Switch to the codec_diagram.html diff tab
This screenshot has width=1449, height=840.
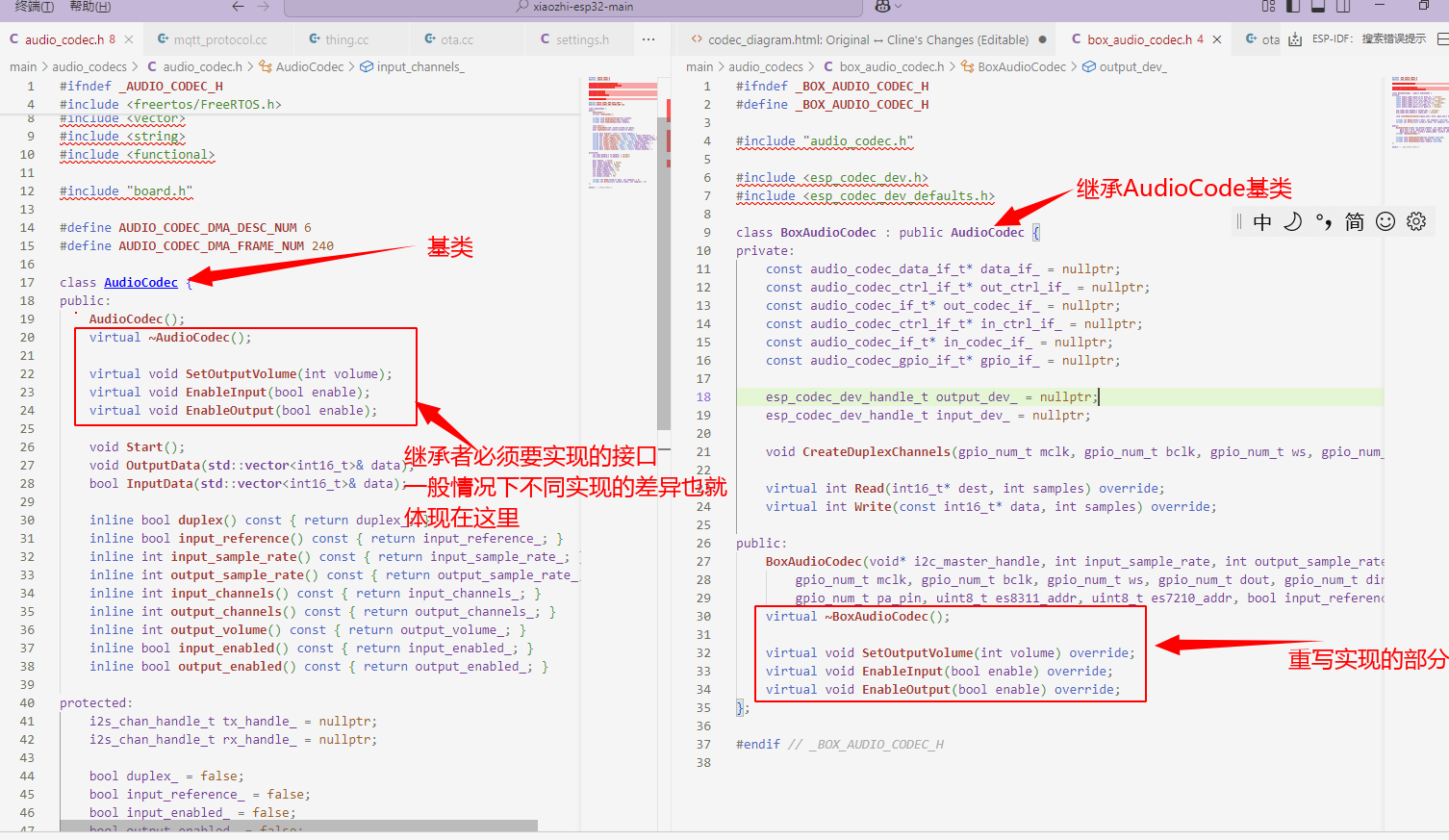(868, 39)
